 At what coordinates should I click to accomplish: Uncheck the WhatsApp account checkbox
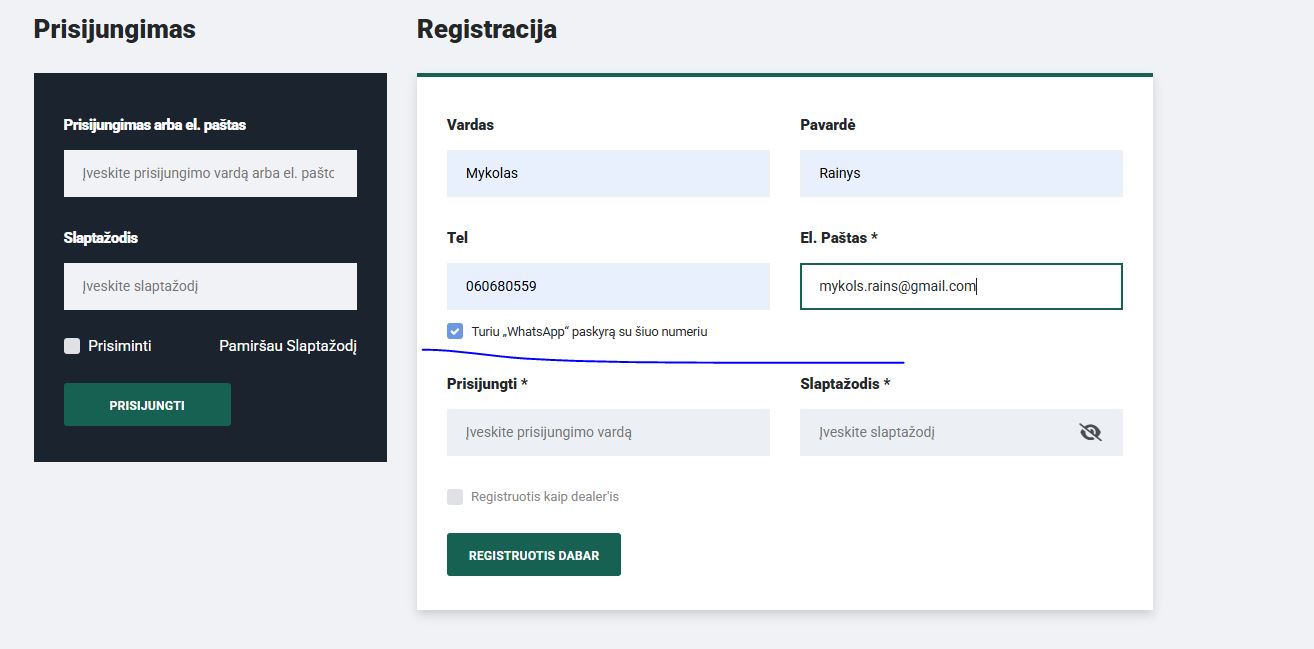(x=455, y=331)
